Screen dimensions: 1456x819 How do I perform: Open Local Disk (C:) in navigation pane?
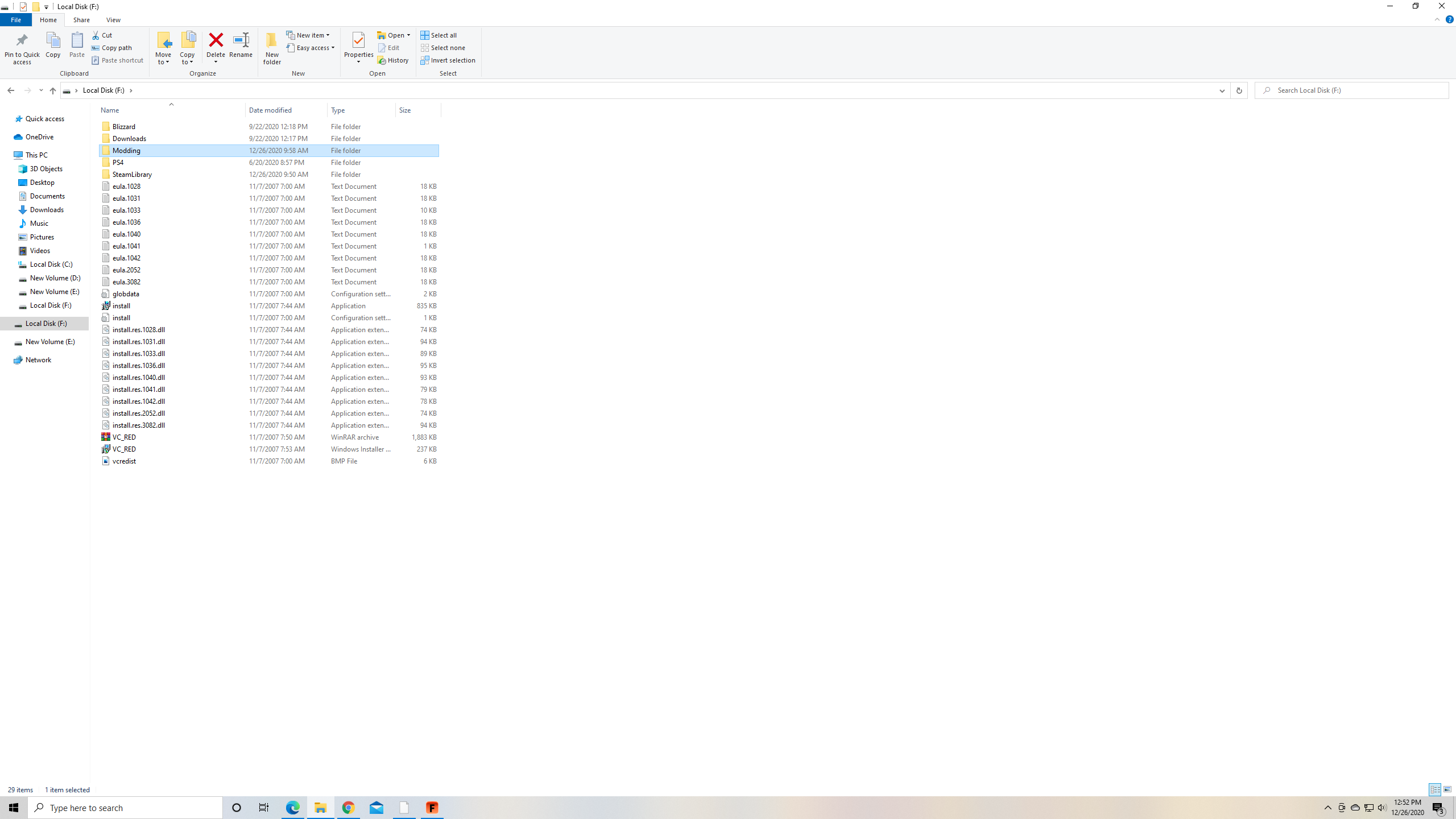coord(51,264)
